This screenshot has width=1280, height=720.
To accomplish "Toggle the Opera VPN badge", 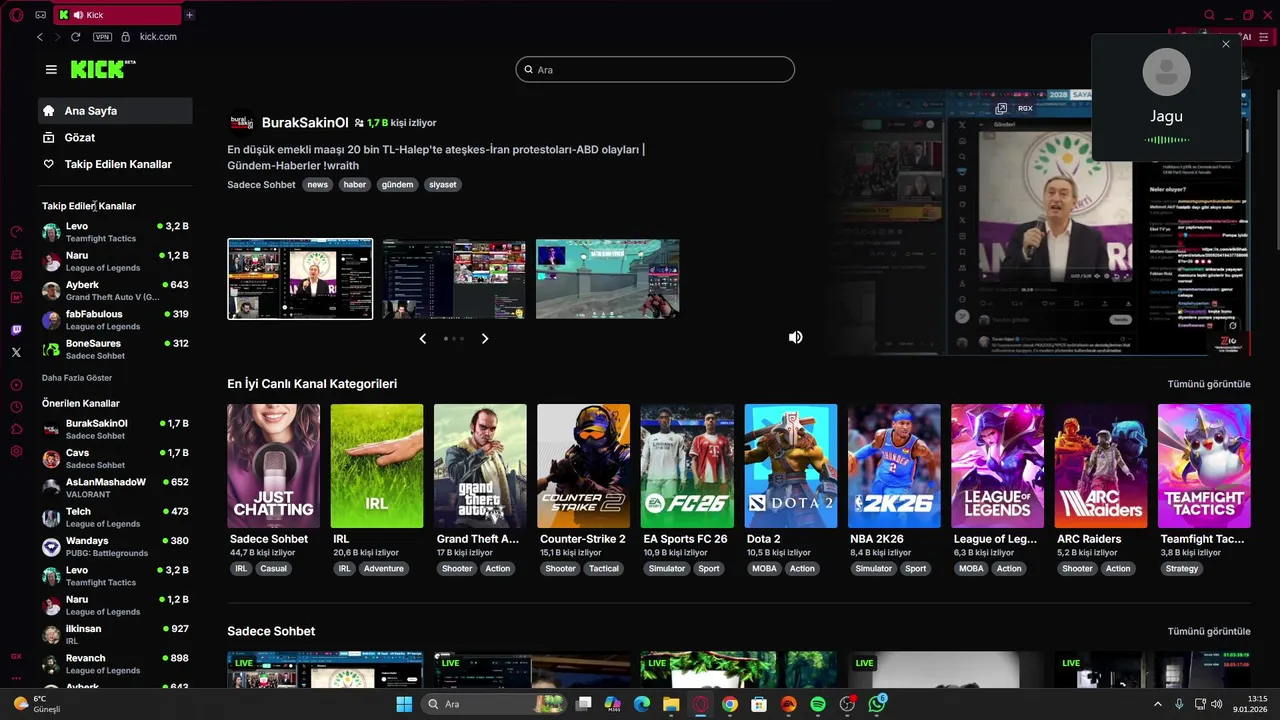I will click(x=102, y=37).
